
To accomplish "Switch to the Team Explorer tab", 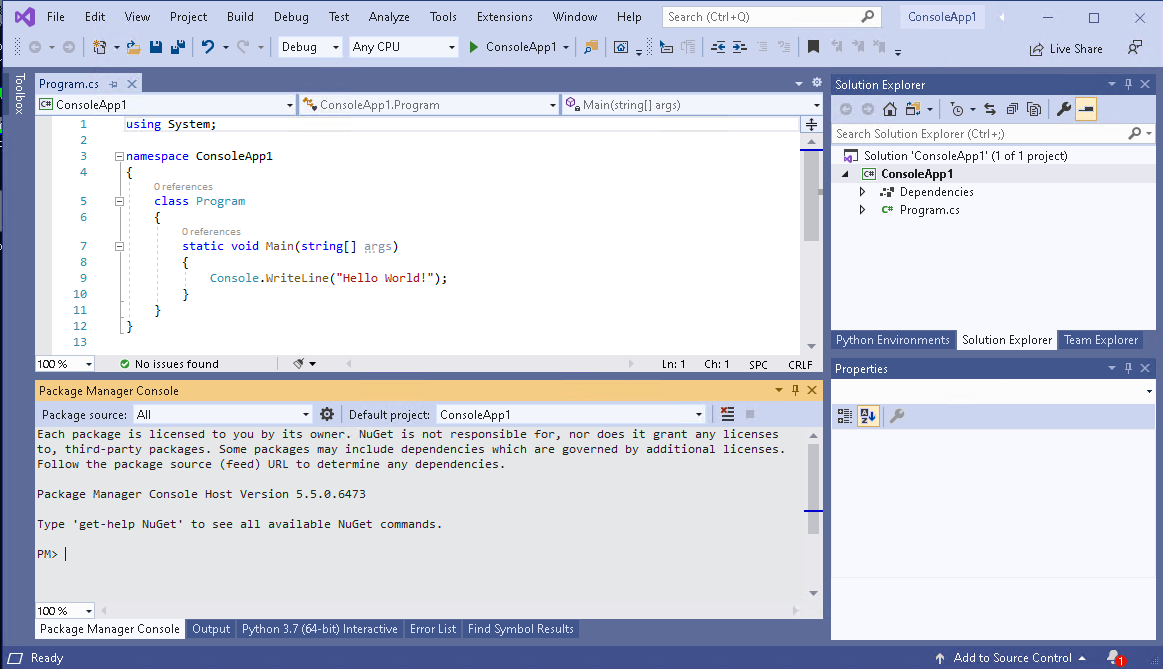I will click(x=1101, y=340).
